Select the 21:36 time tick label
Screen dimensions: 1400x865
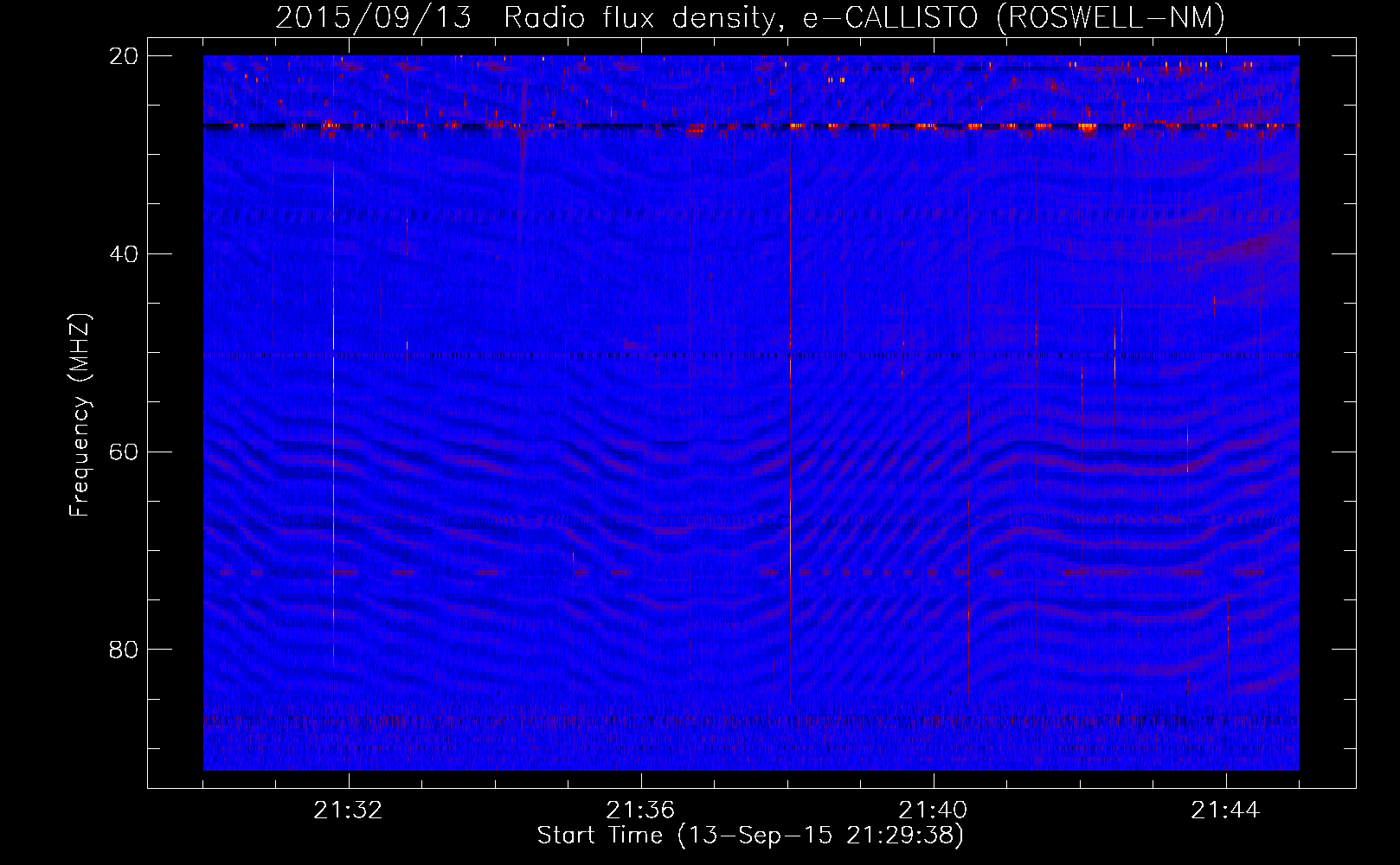pyautogui.click(x=640, y=810)
